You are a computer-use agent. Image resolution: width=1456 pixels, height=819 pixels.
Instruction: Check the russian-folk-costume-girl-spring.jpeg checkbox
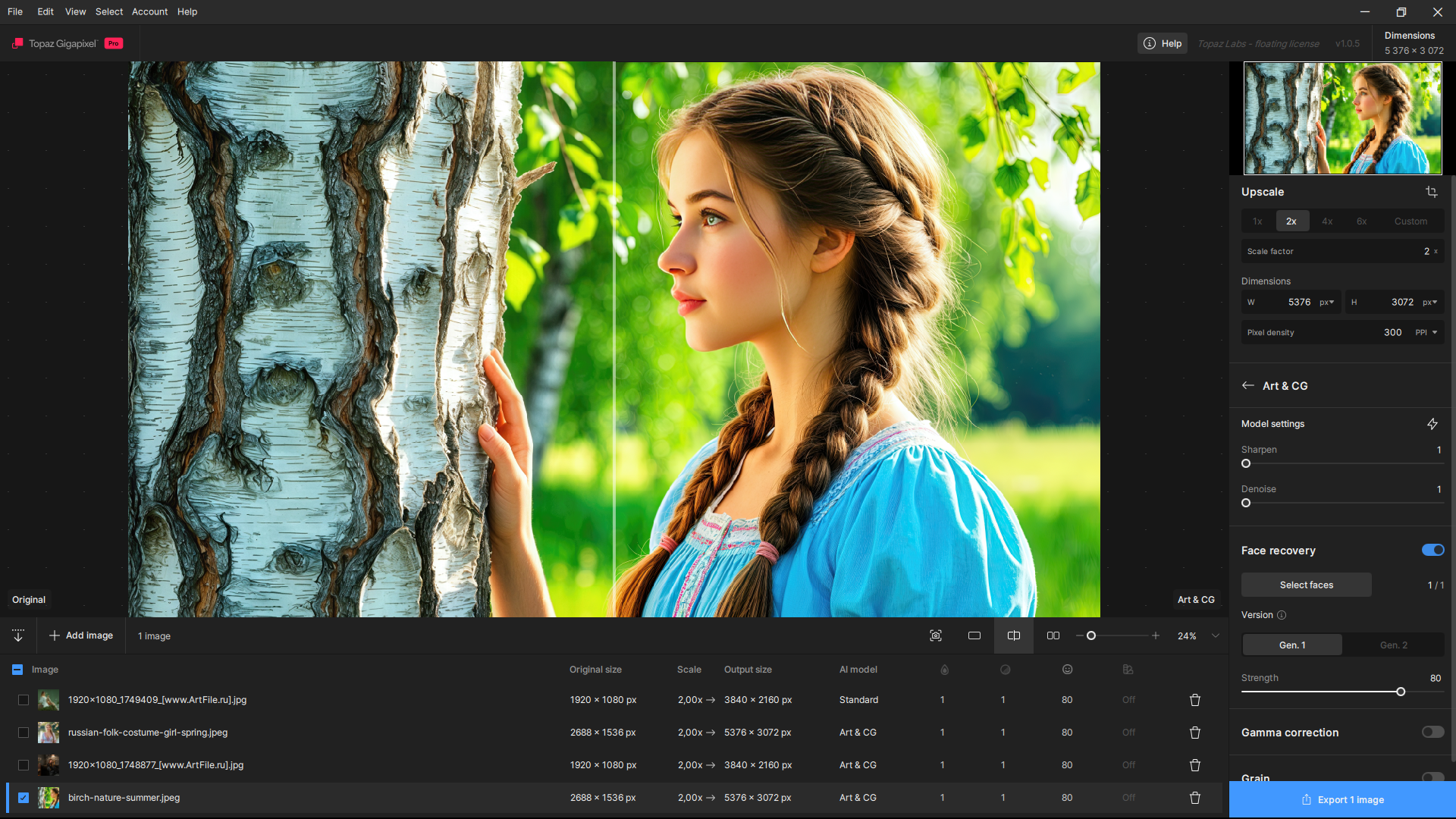tap(24, 733)
